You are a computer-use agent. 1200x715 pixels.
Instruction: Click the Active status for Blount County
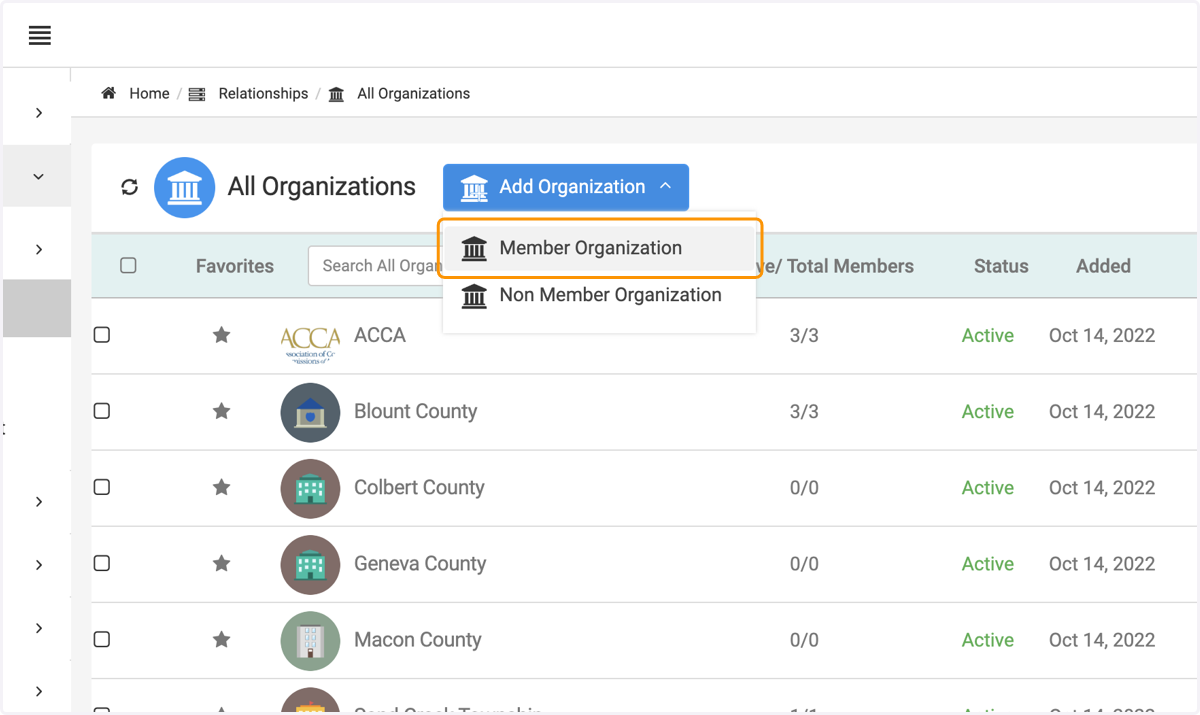(988, 411)
